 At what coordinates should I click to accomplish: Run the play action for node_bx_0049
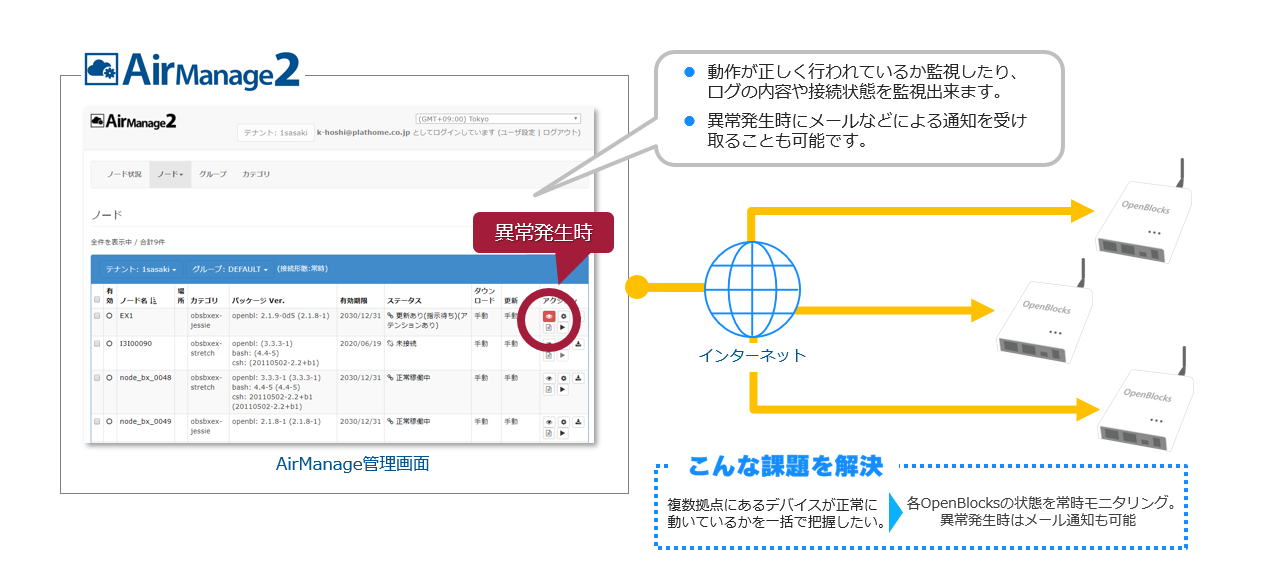coord(563,433)
